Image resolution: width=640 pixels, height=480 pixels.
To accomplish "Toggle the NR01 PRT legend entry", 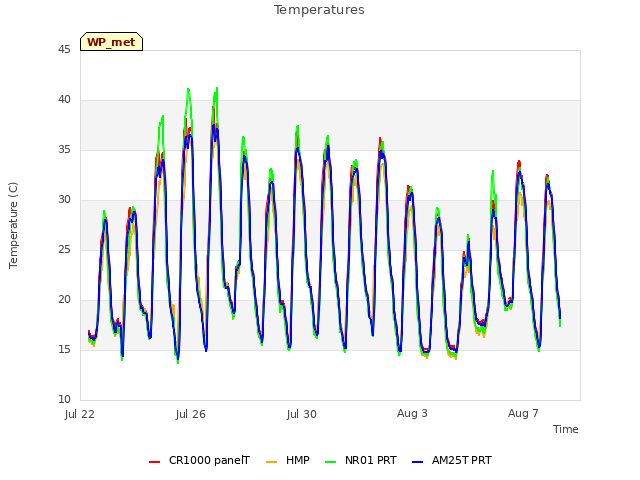I will pos(361,460).
